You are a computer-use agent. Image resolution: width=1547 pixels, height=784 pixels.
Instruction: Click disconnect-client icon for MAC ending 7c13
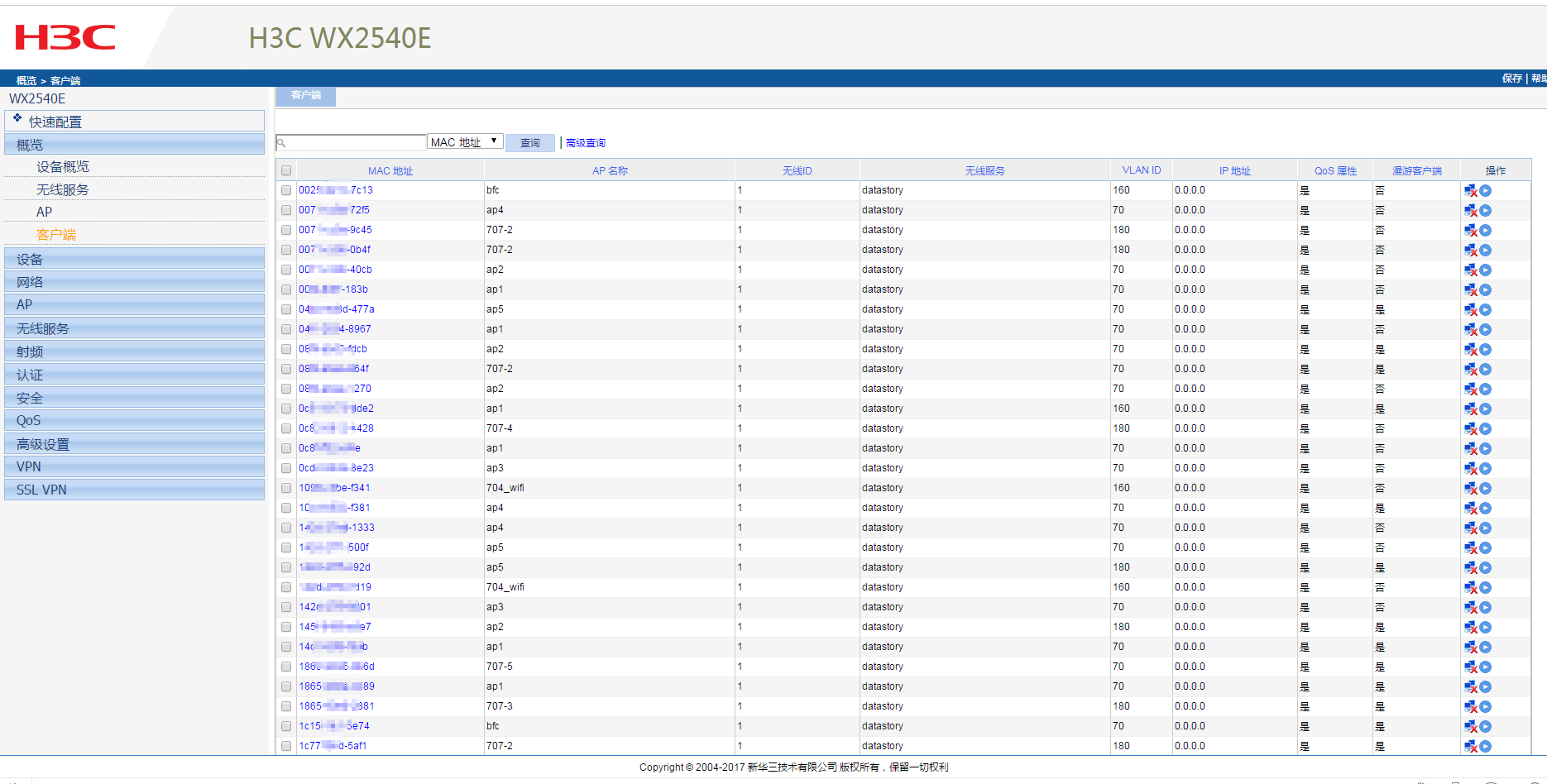[1470, 191]
